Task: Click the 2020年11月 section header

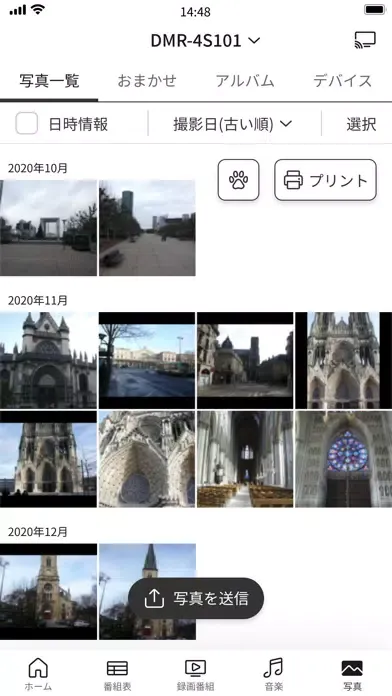Action: (38, 301)
